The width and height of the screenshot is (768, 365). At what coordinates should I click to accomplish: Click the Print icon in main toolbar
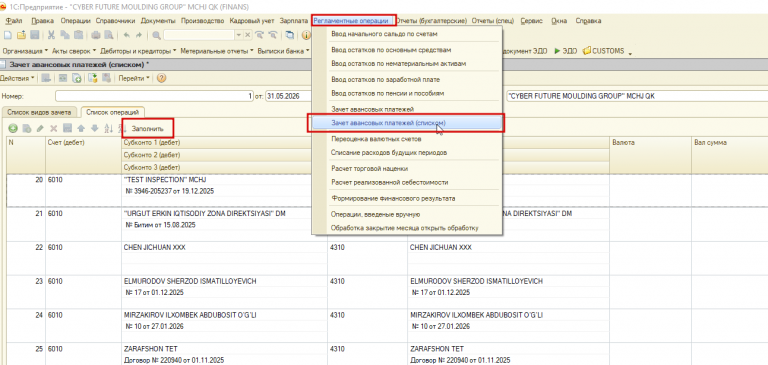click(x=96, y=35)
